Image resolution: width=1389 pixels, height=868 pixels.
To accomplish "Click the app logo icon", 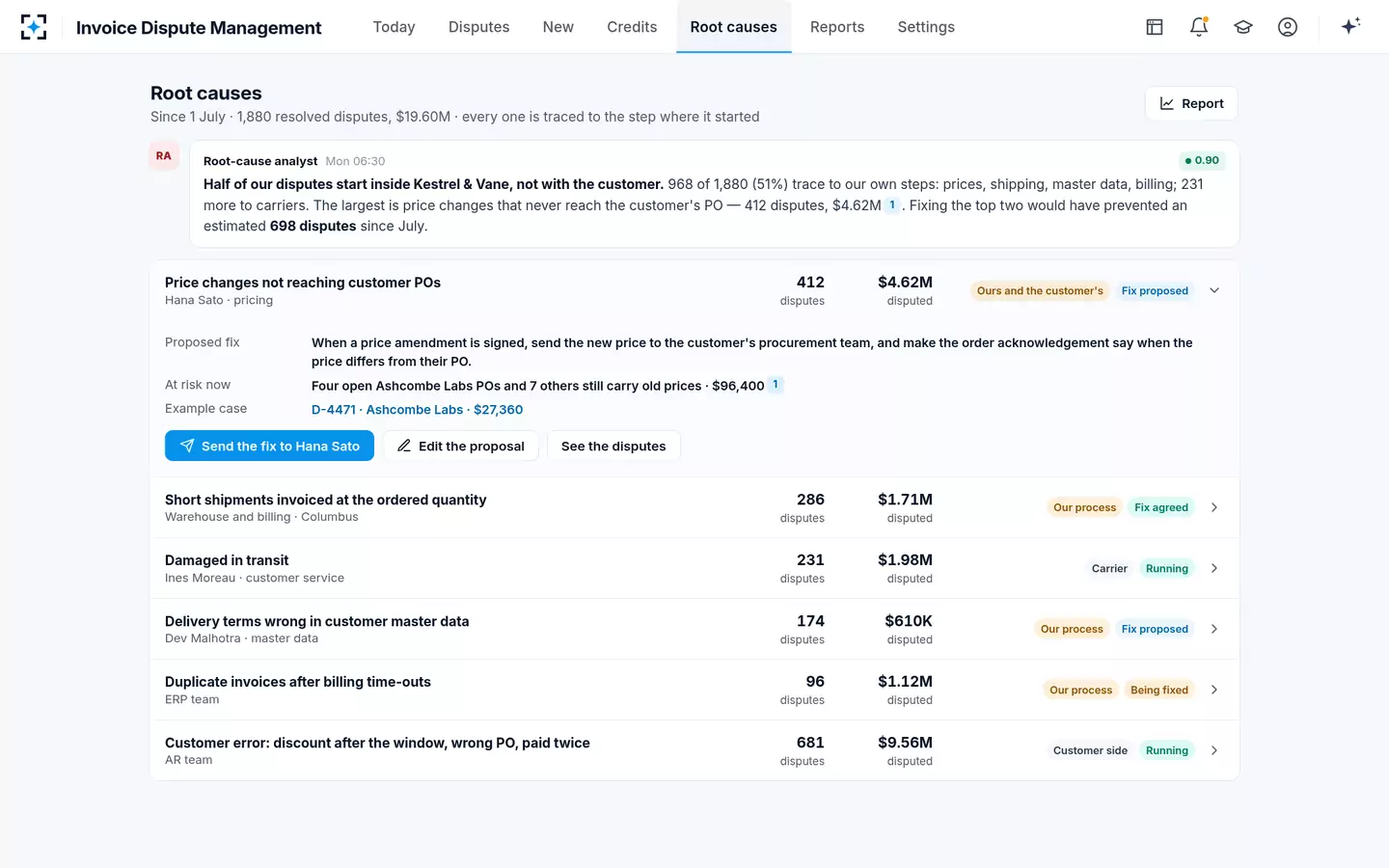I will click(x=34, y=27).
